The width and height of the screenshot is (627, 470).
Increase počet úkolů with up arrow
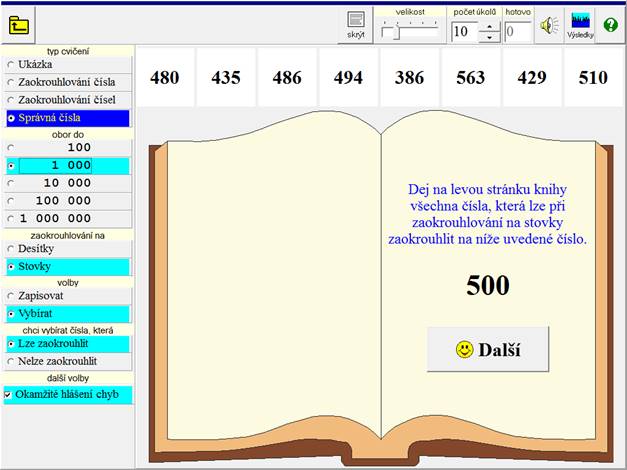489,27
